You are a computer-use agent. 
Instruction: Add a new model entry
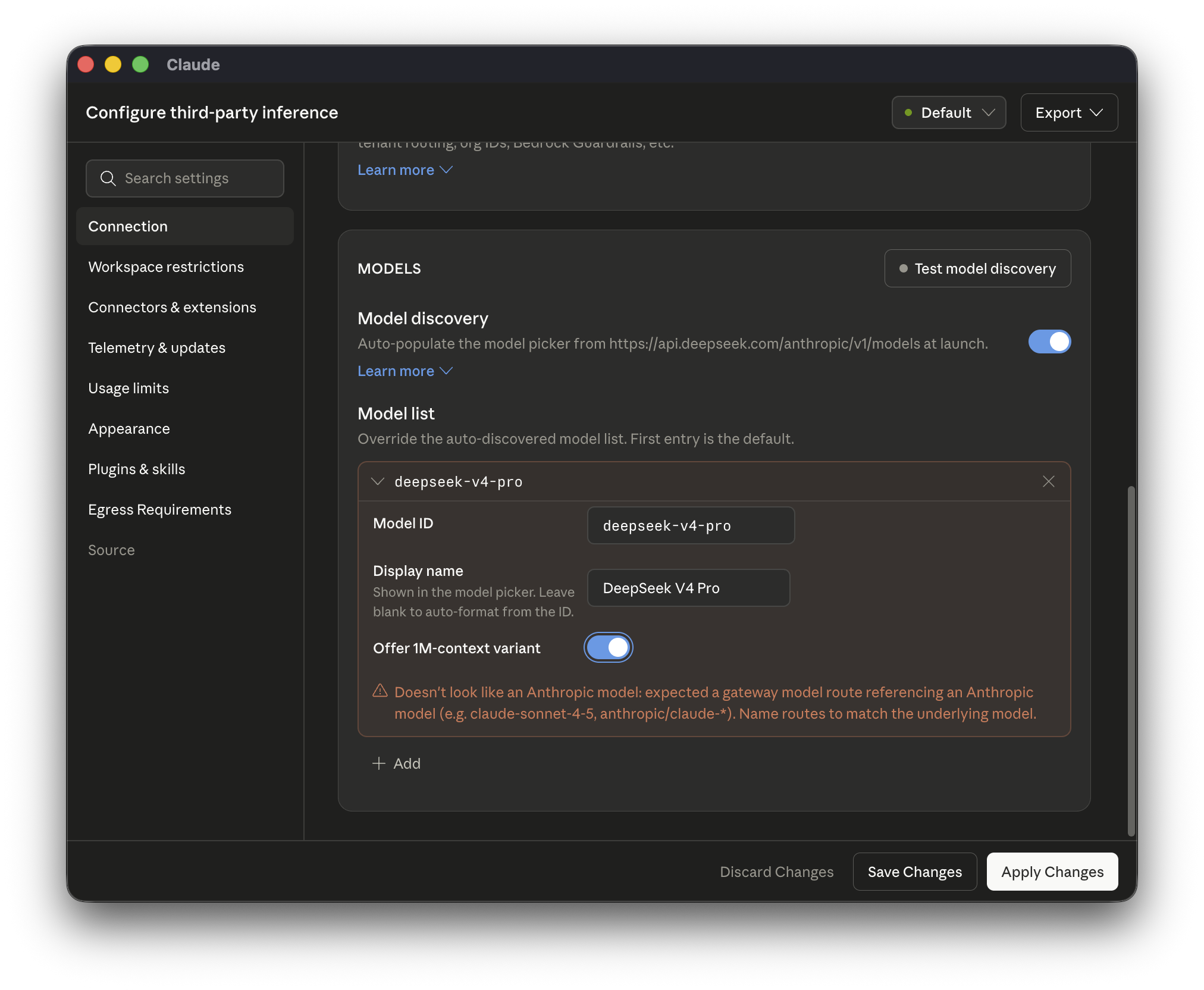[x=396, y=763]
